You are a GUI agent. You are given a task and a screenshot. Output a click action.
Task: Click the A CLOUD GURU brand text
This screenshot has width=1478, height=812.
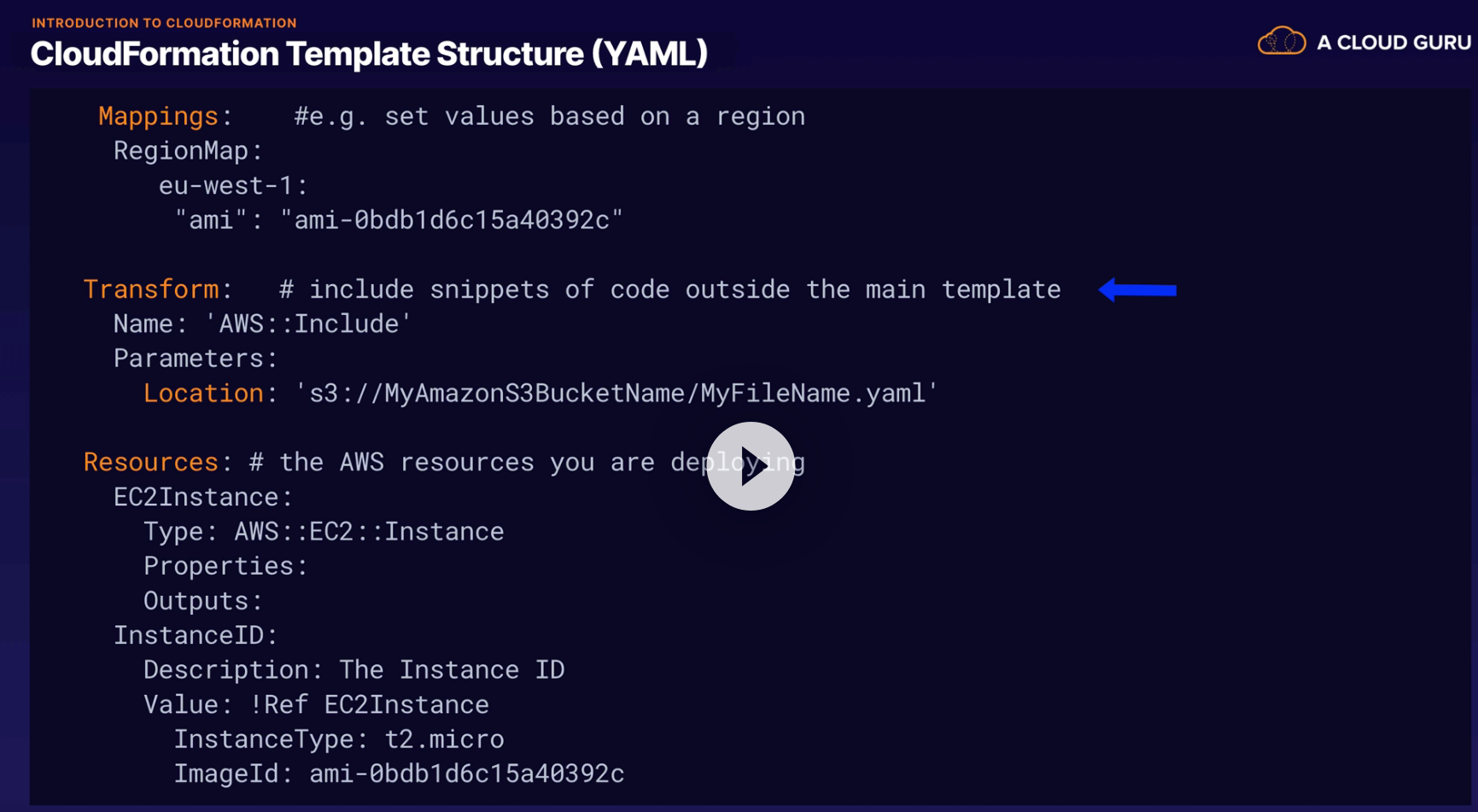coord(1393,43)
